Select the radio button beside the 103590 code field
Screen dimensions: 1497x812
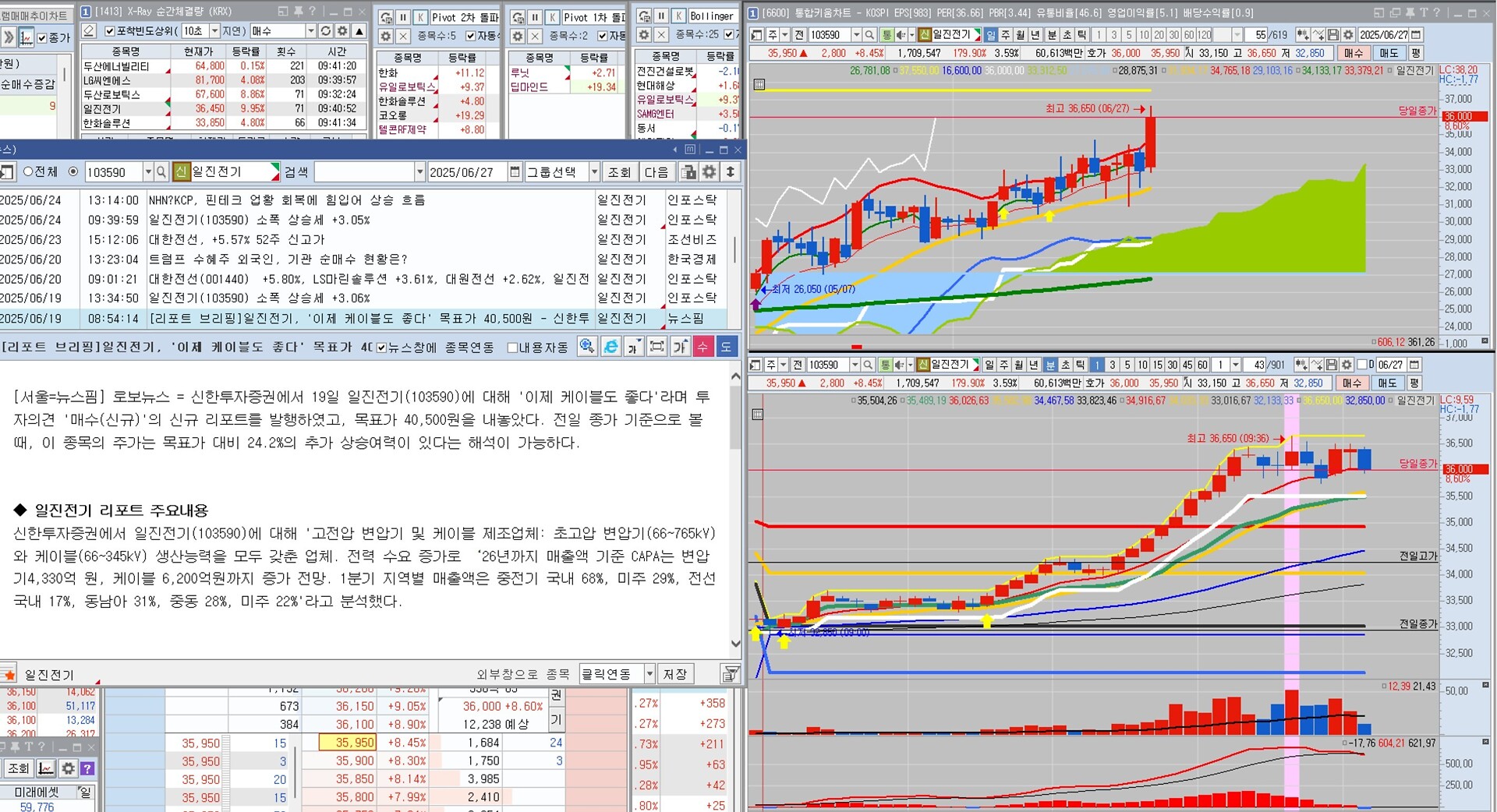73,171
